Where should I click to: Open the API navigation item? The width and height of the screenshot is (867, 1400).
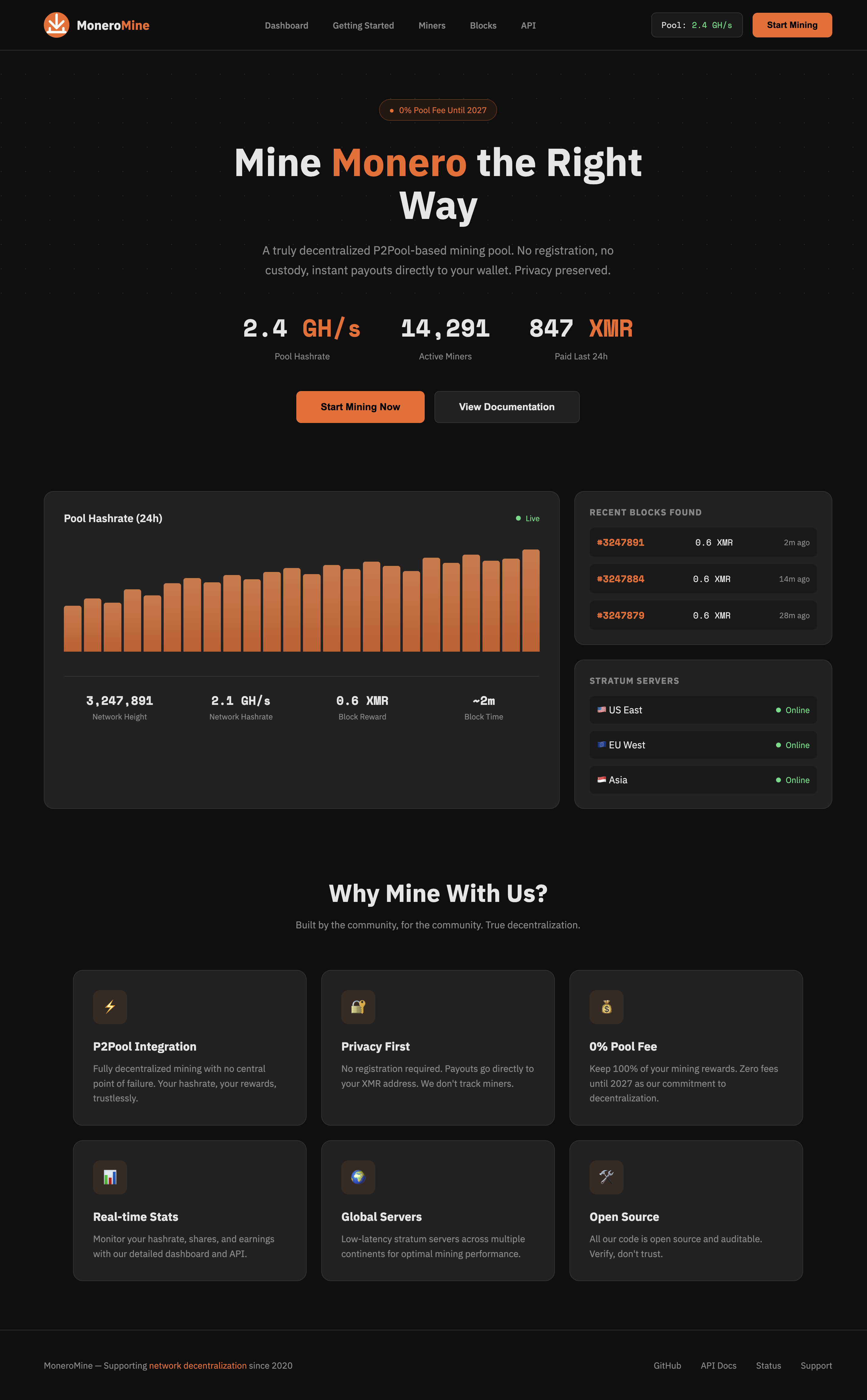(528, 25)
